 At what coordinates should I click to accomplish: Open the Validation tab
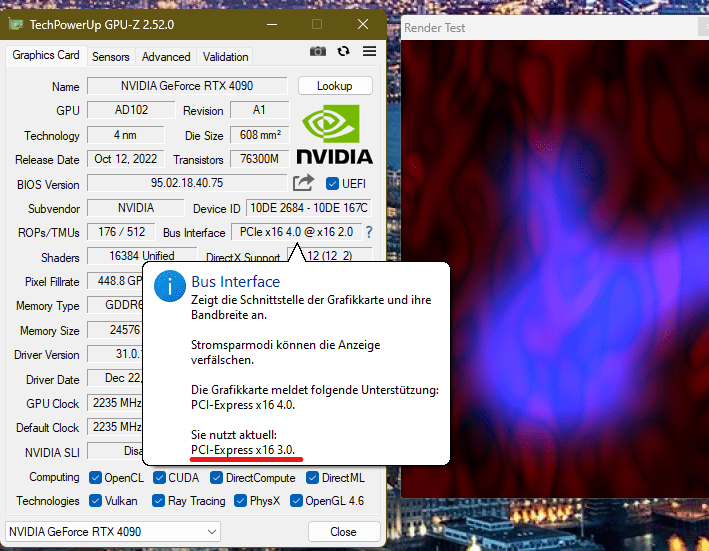click(226, 57)
